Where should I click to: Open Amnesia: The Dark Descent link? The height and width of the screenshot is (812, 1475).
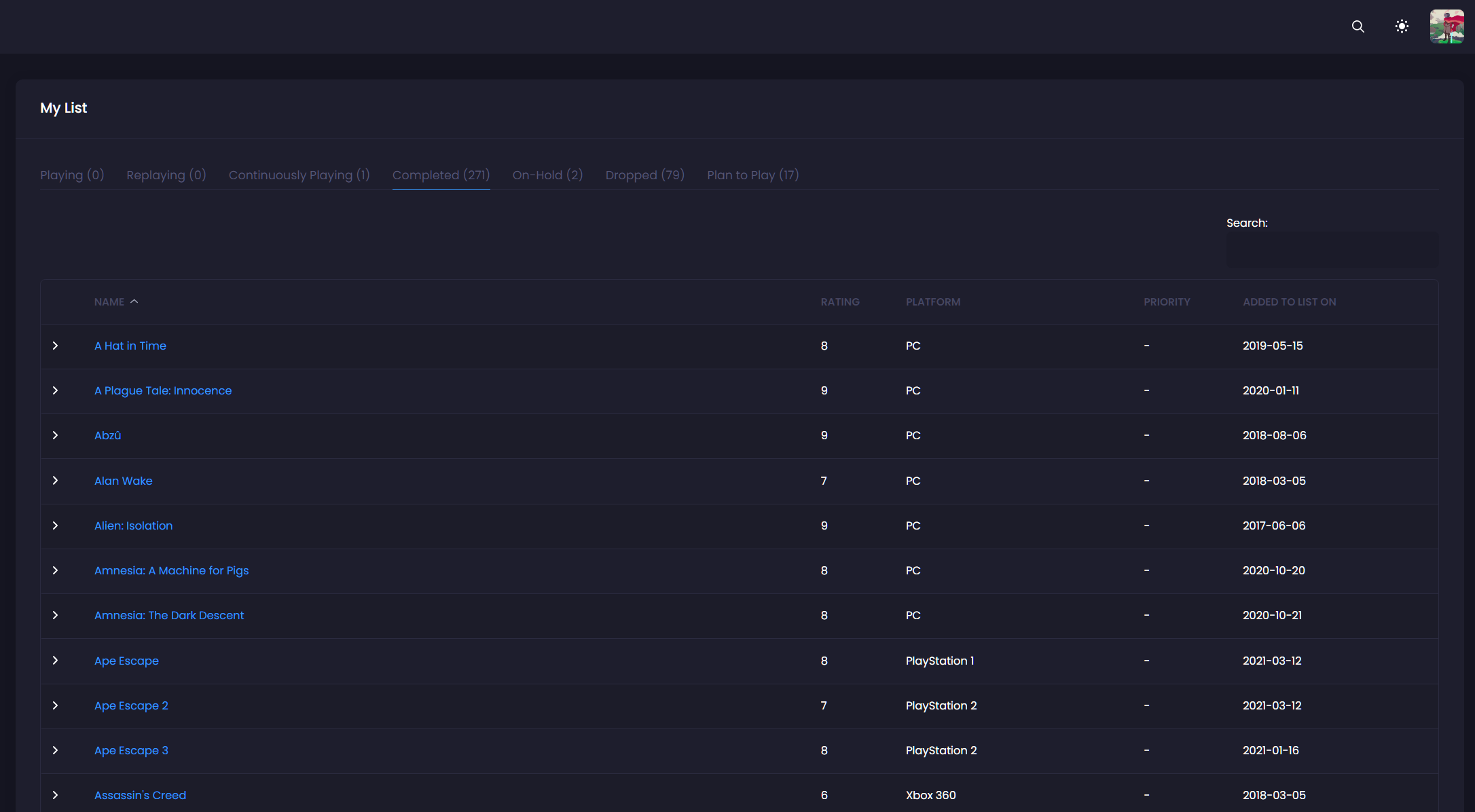169,615
